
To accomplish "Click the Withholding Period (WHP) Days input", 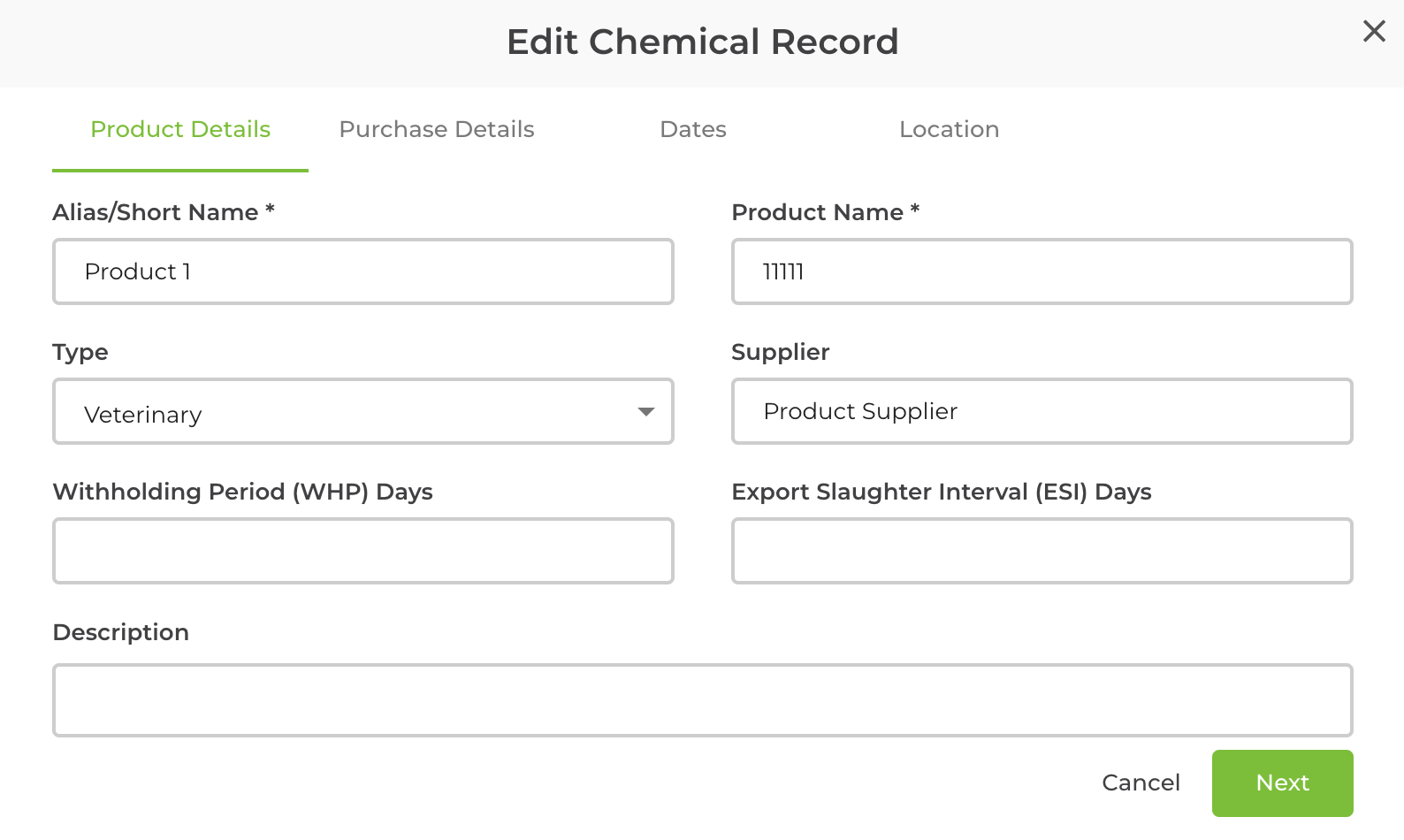I will click(362, 550).
